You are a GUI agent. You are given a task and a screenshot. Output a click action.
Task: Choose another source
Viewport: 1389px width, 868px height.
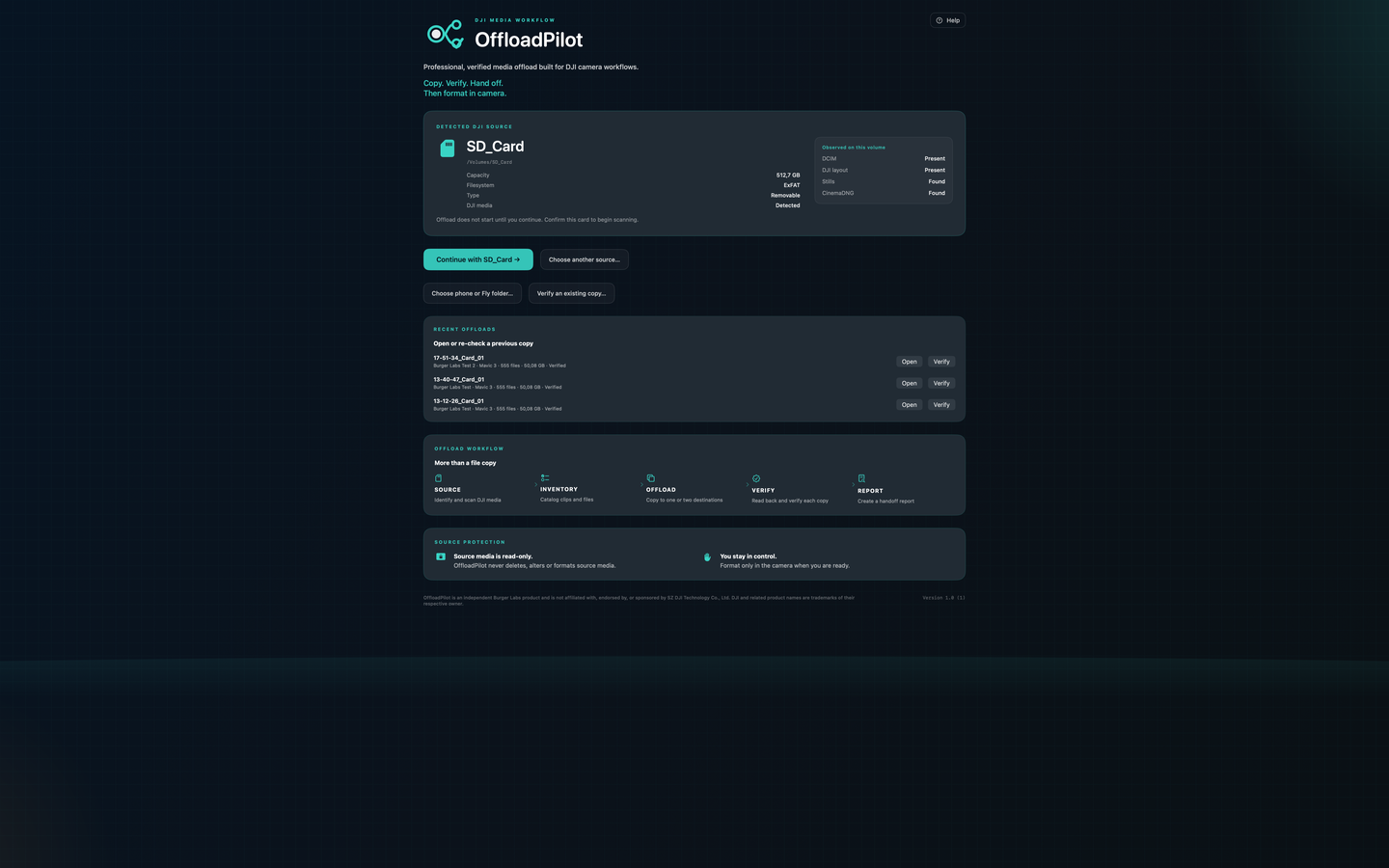tap(585, 259)
